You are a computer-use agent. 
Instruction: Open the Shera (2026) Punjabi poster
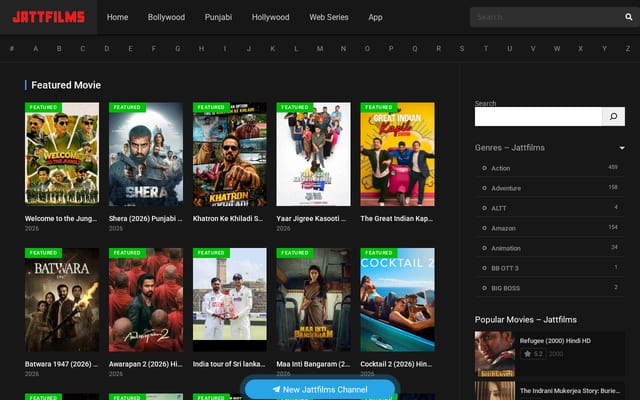tap(146, 154)
